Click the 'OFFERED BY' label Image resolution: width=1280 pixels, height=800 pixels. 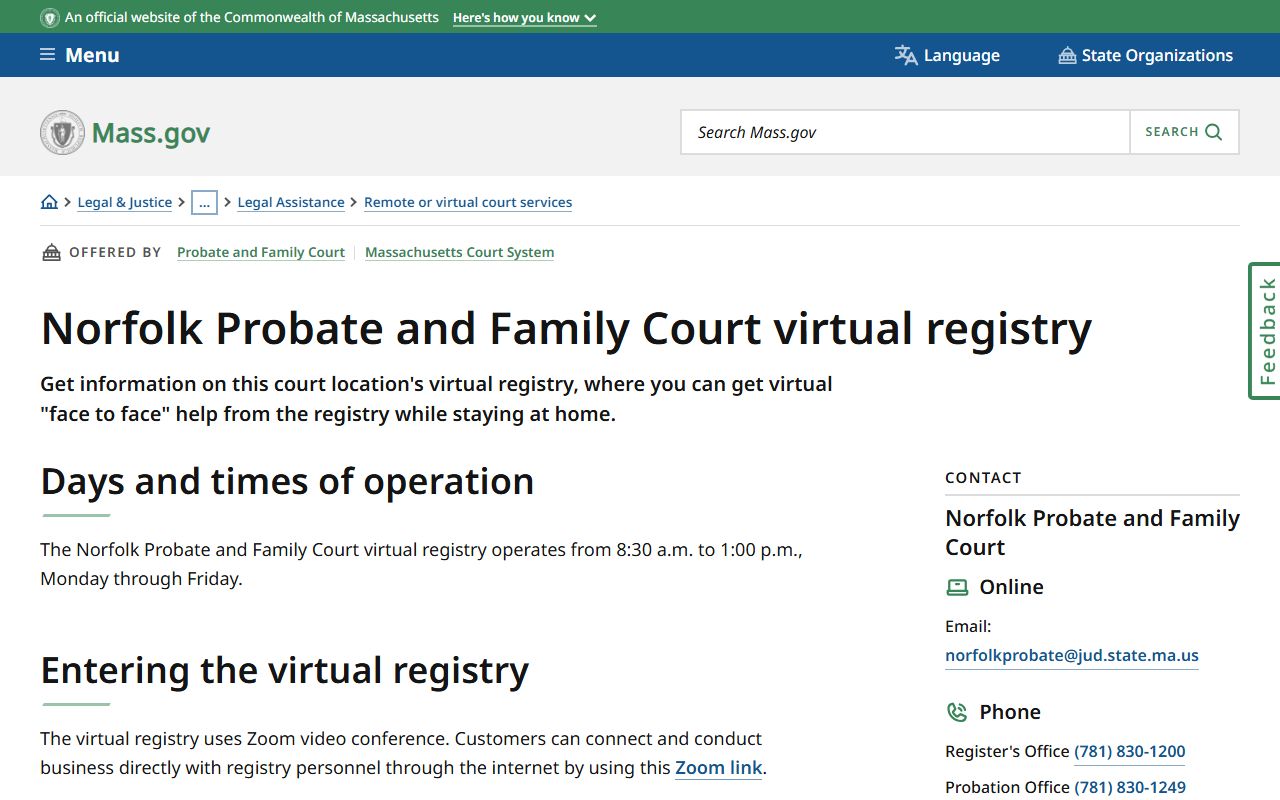(x=115, y=252)
